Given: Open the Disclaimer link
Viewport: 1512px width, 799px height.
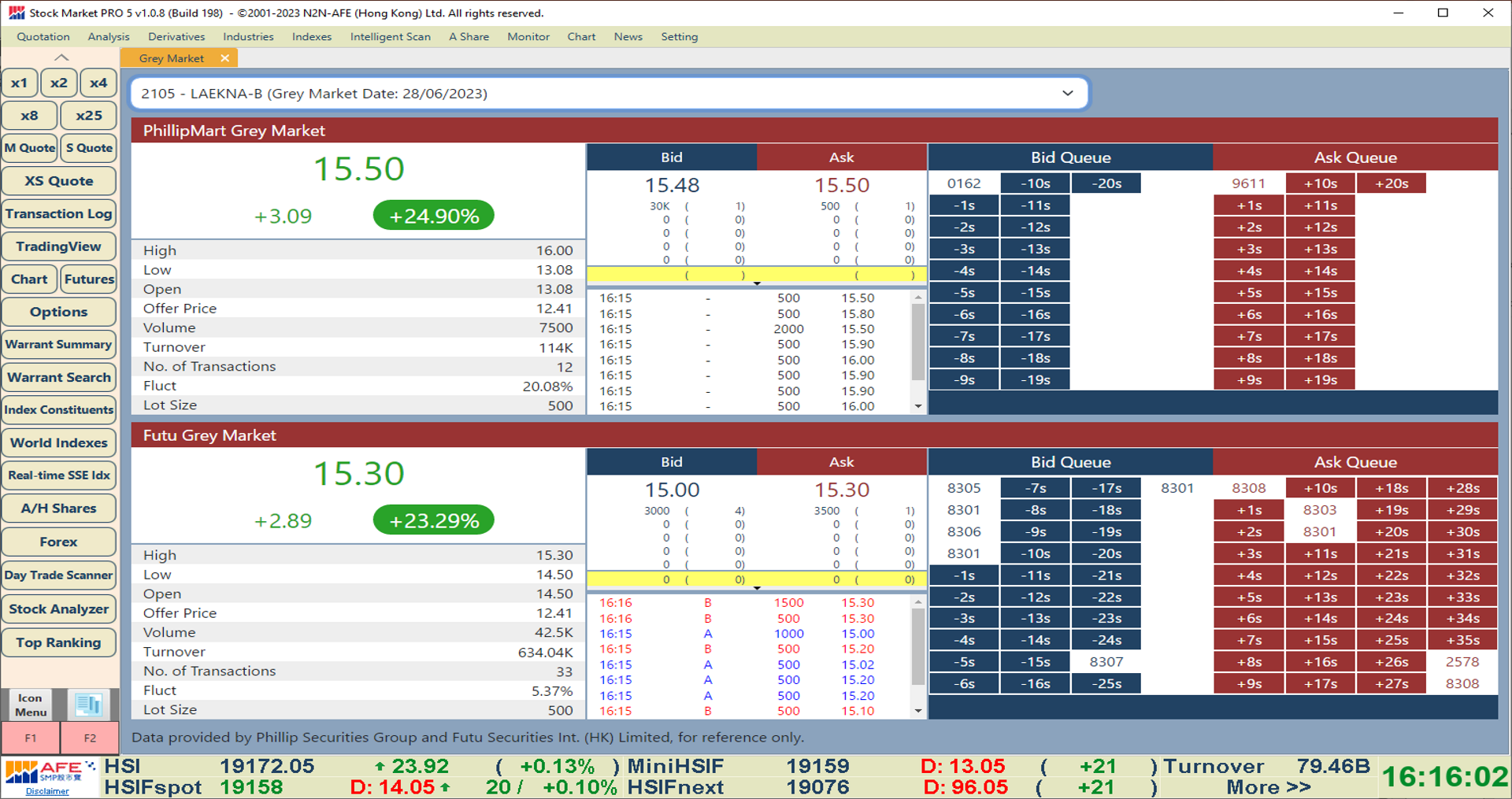Looking at the screenshot, I should (x=47, y=791).
